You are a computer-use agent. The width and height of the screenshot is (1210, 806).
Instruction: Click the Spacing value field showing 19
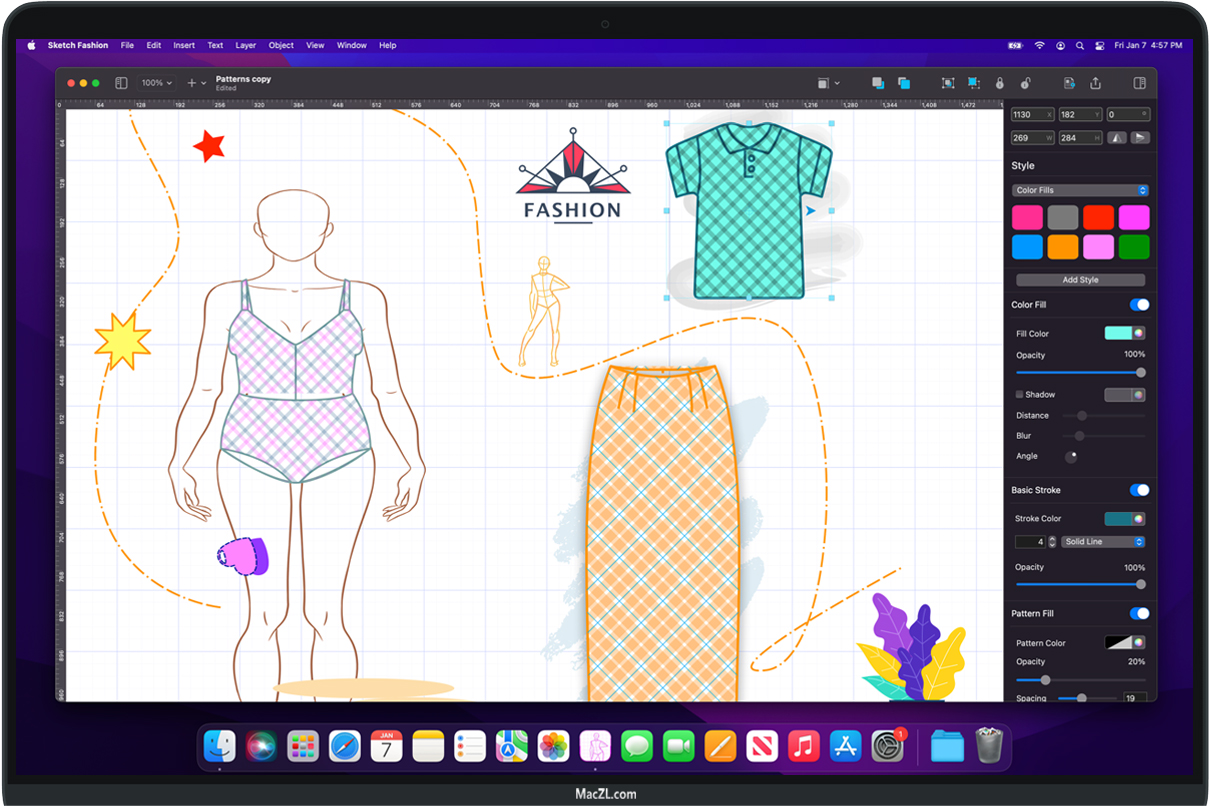(x=1134, y=698)
